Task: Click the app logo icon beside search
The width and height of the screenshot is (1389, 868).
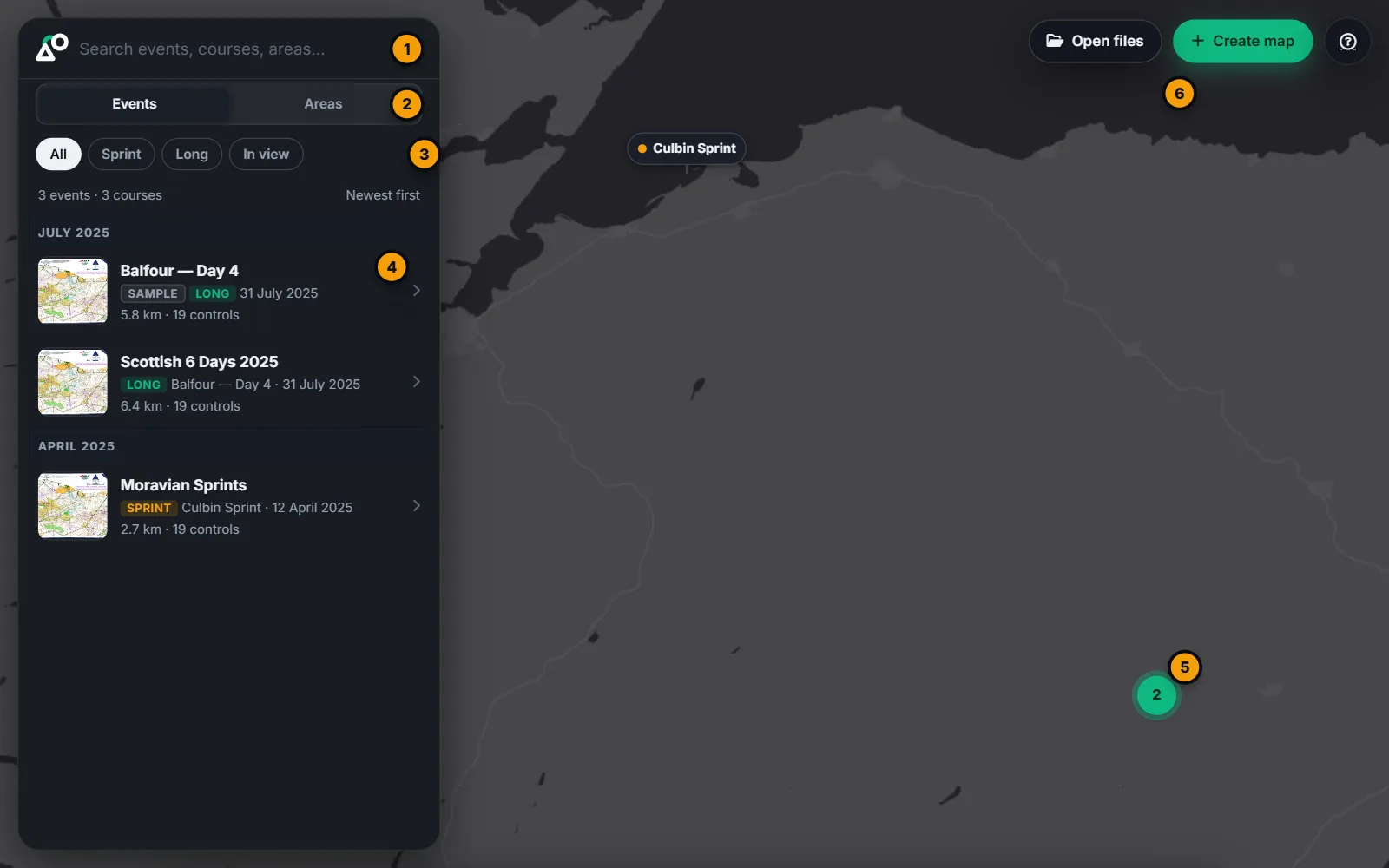Action: point(52,48)
